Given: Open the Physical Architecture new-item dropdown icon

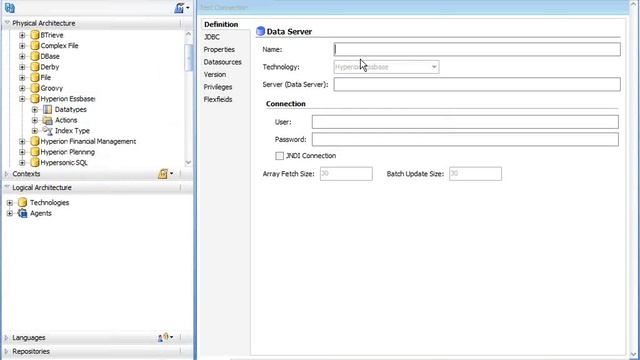Looking at the screenshot, I should click(182, 8).
